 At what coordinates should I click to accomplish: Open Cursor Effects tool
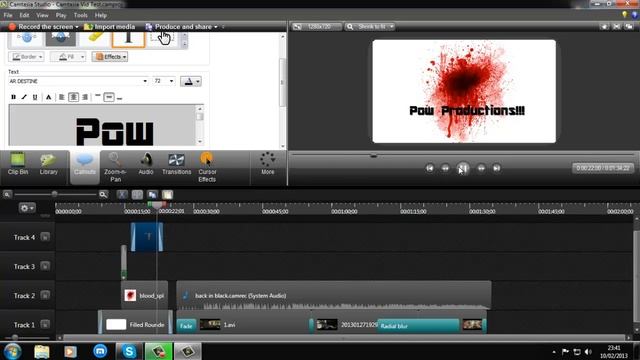click(x=207, y=167)
